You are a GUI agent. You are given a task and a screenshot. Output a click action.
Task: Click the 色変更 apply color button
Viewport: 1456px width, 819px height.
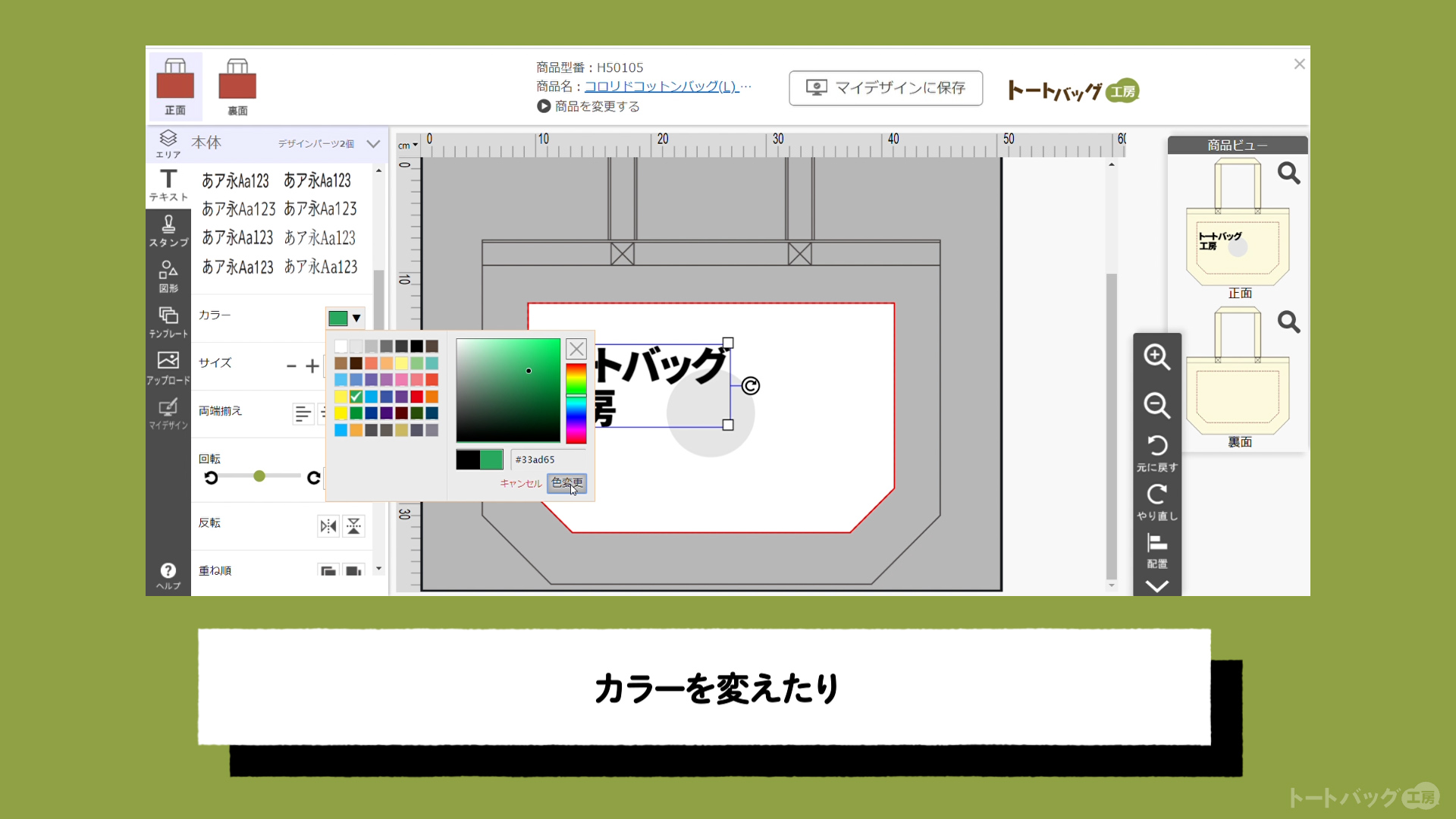click(x=566, y=483)
